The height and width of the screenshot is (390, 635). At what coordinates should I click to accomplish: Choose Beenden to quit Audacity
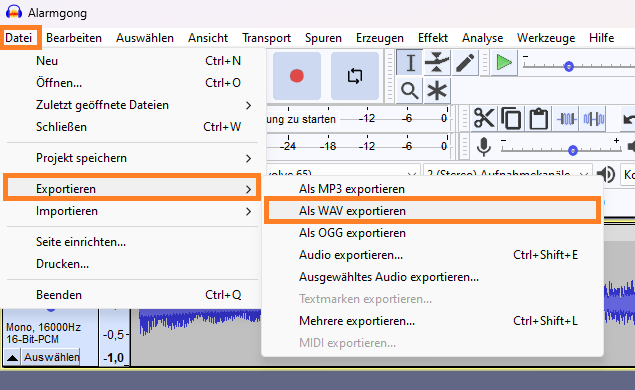tap(132, 295)
